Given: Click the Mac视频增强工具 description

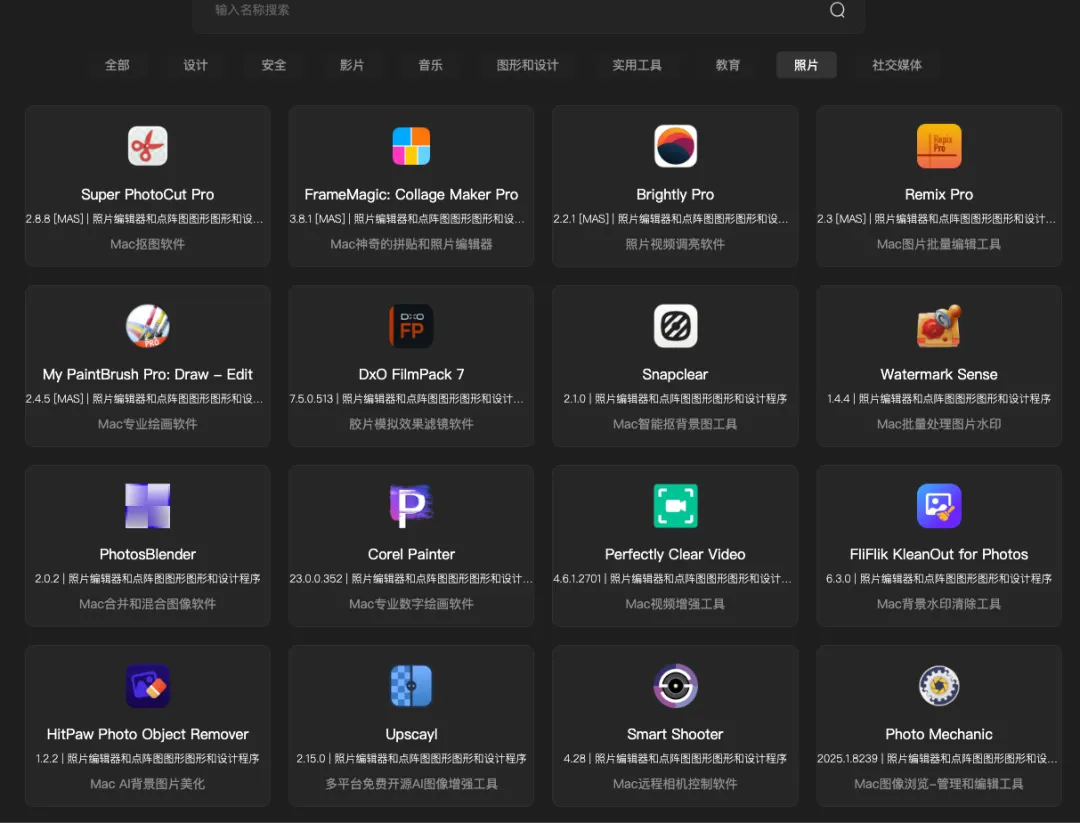Looking at the screenshot, I should pos(675,603).
